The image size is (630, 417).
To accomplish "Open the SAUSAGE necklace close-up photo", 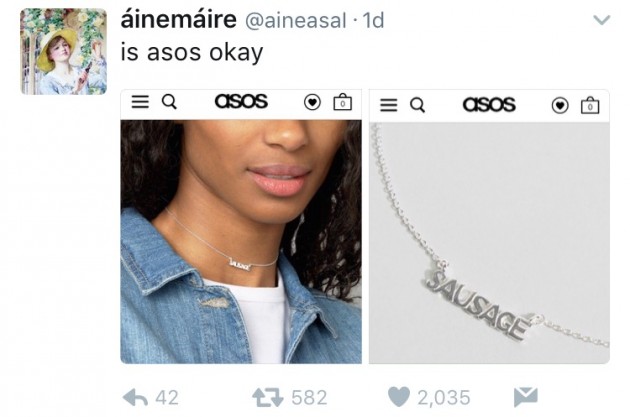I will (x=489, y=243).
